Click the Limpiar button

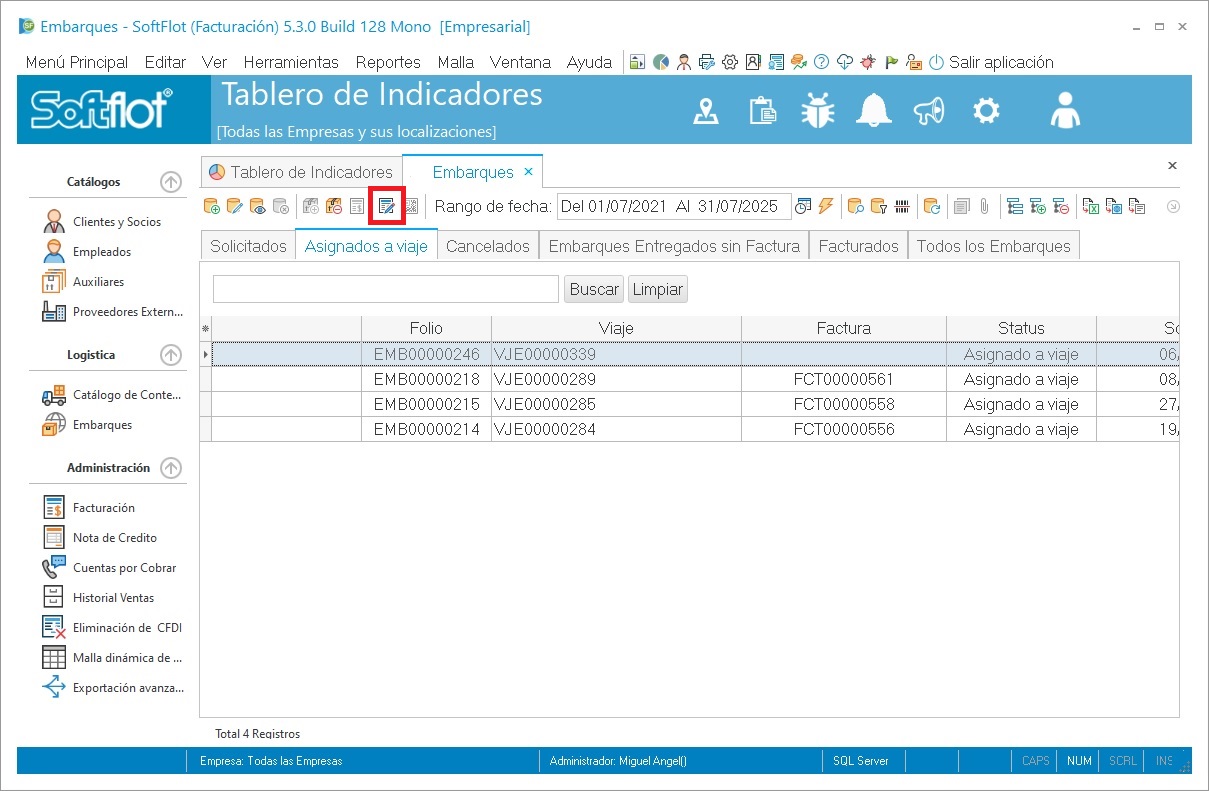click(658, 290)
